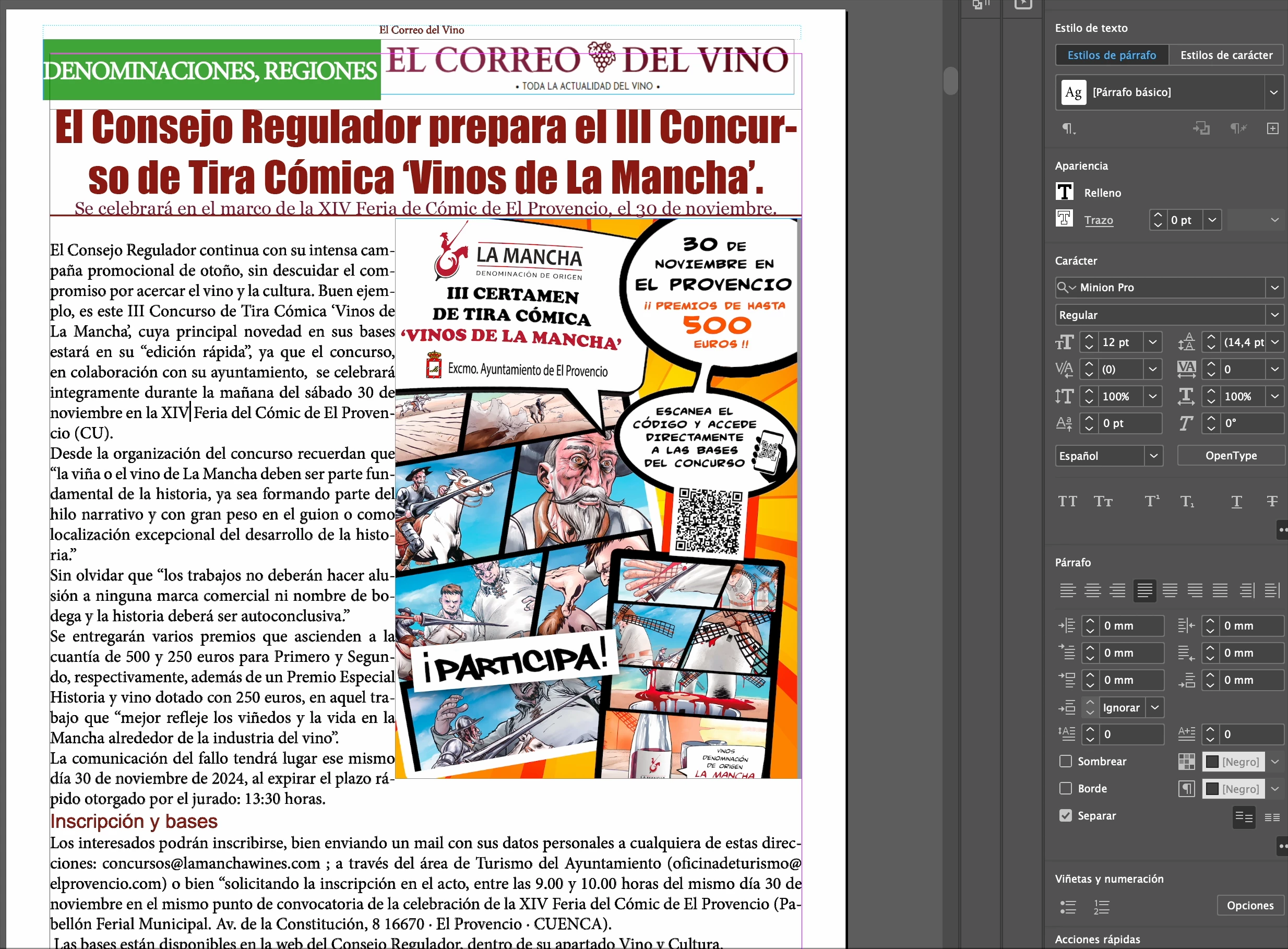Expand the Regular font style dropdown
The width and height of the screenshot is (1288, 949).
pos(1274,315)
